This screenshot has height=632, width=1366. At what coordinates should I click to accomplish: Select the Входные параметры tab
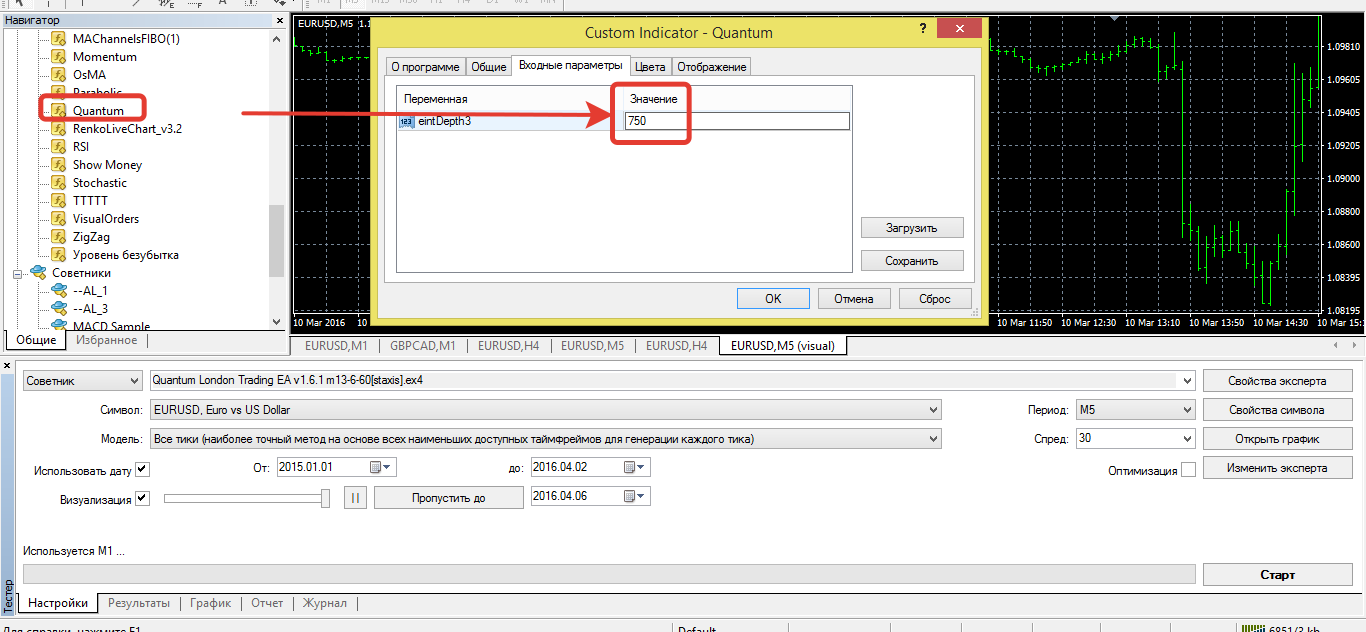[571, 65]
